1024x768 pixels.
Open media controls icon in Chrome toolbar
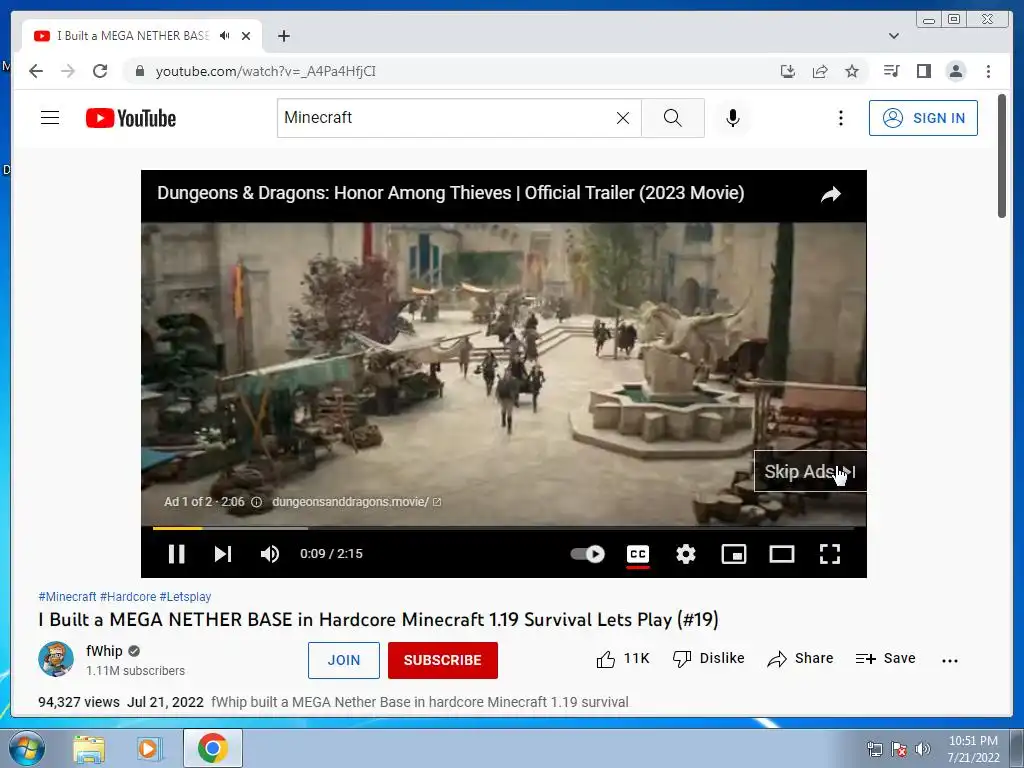click(x=891, y=71)
